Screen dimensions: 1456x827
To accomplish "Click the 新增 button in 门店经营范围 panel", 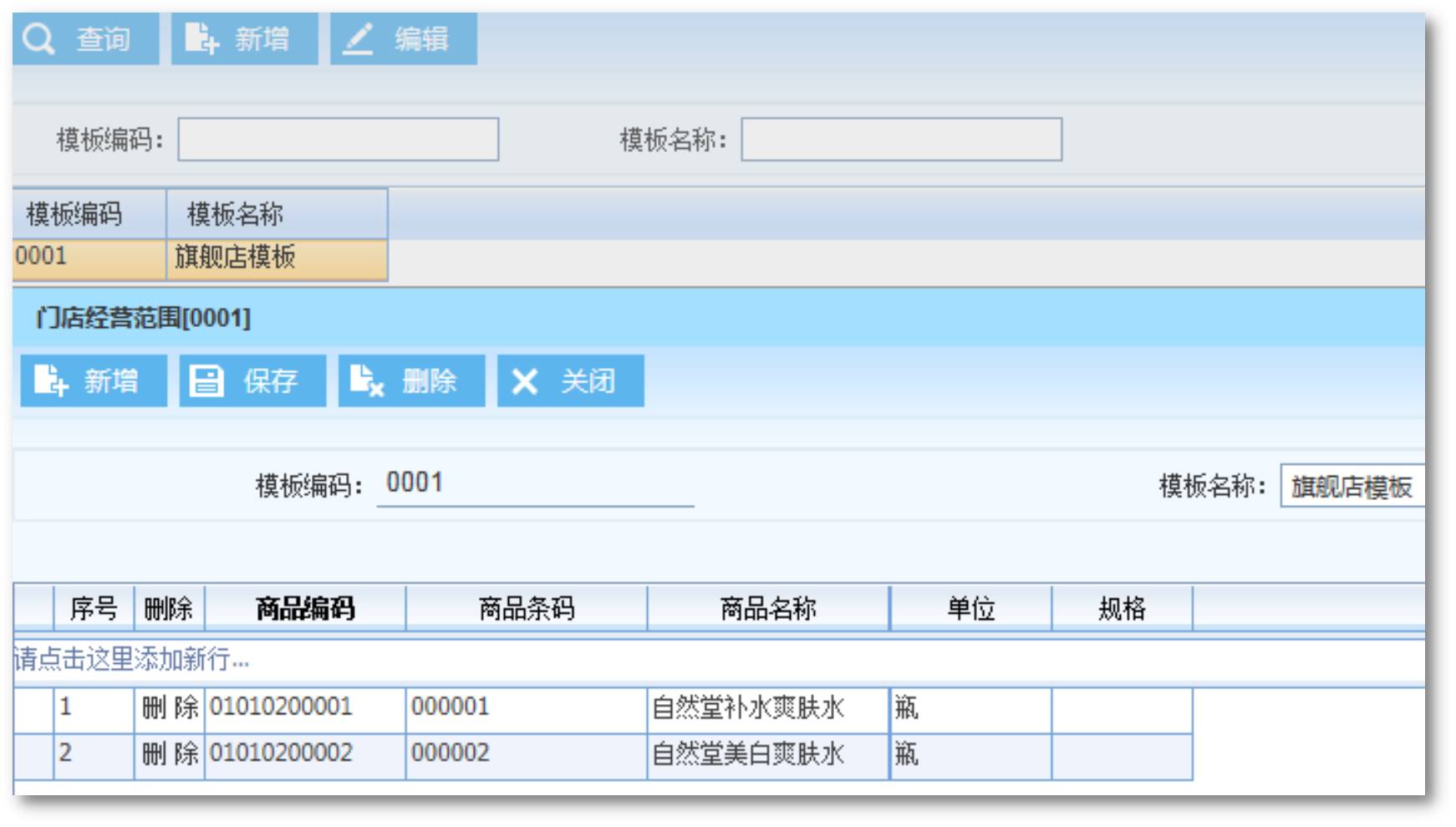I will tap(94, 380).
